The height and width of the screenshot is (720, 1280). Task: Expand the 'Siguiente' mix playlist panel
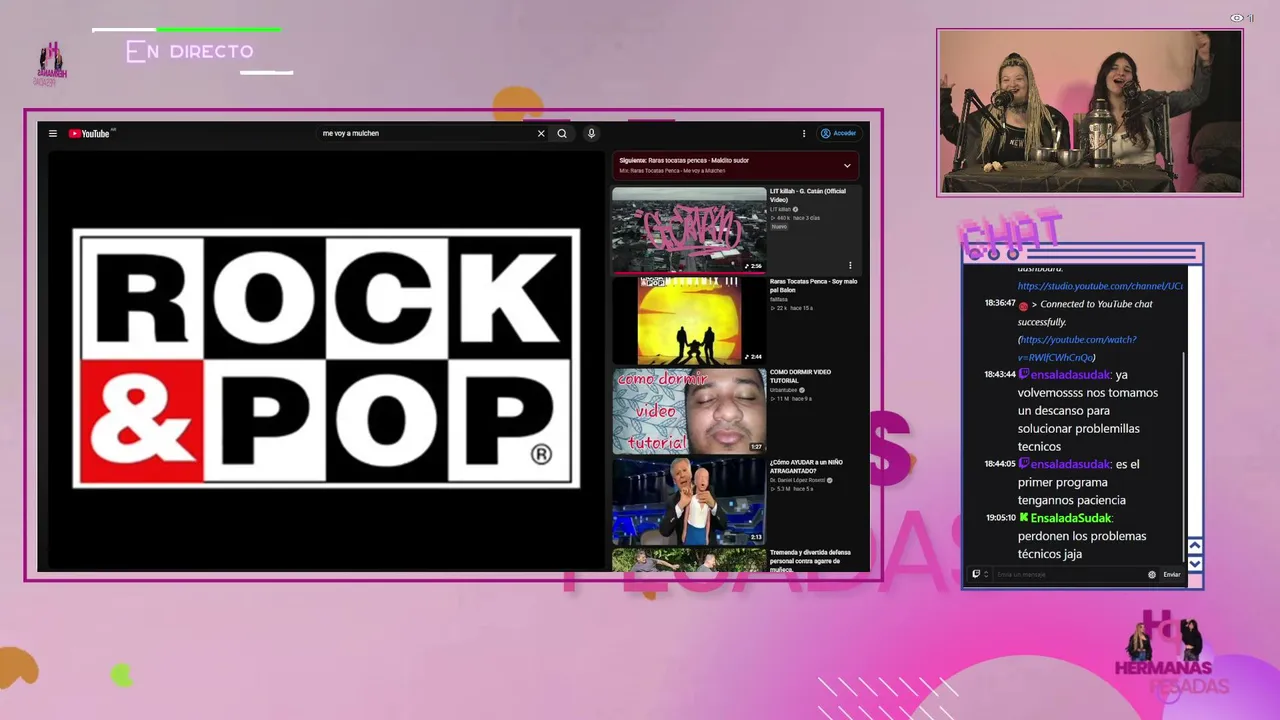tap(847, 165)
